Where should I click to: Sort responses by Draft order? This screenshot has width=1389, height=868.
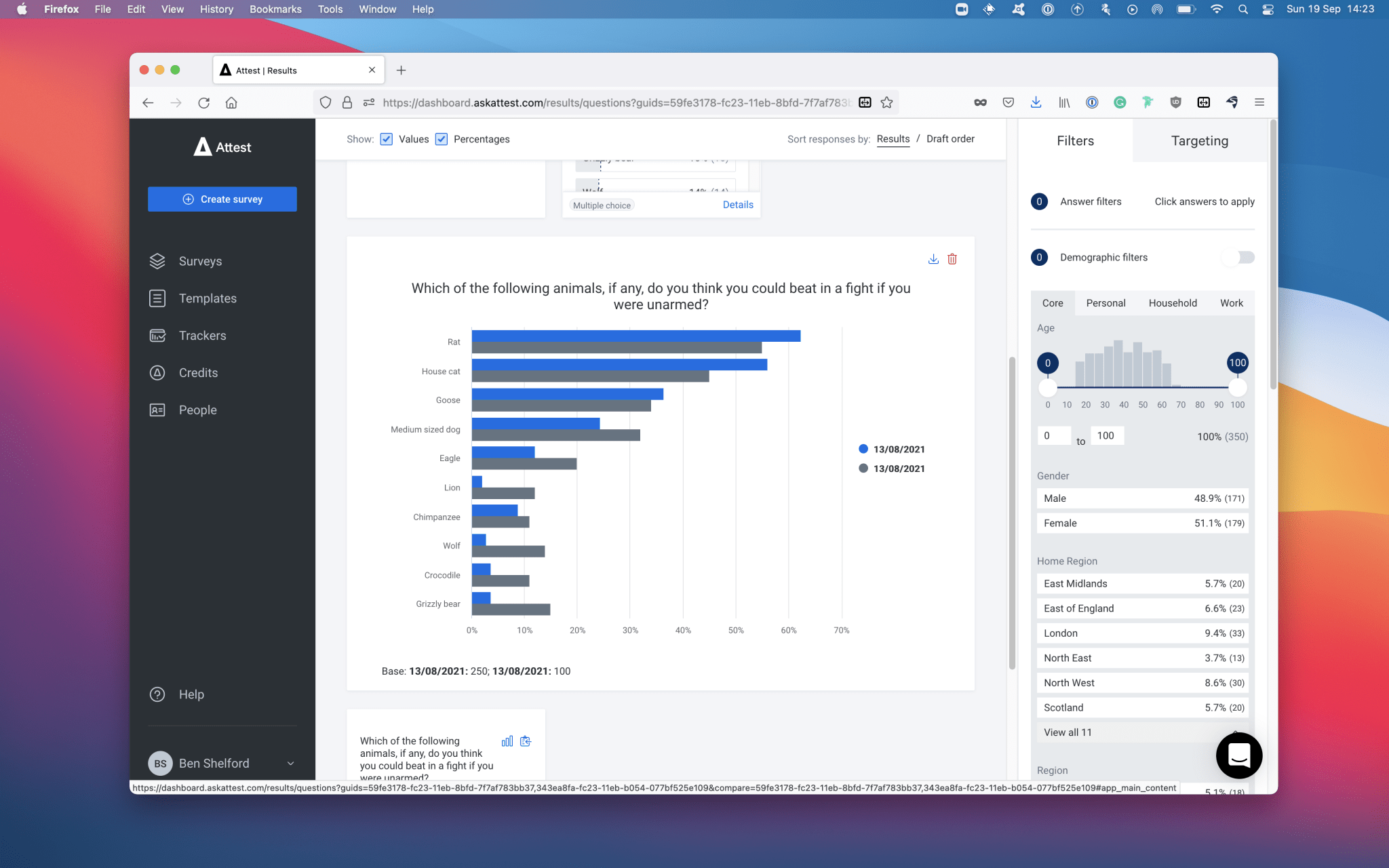[x=950, y=139]
